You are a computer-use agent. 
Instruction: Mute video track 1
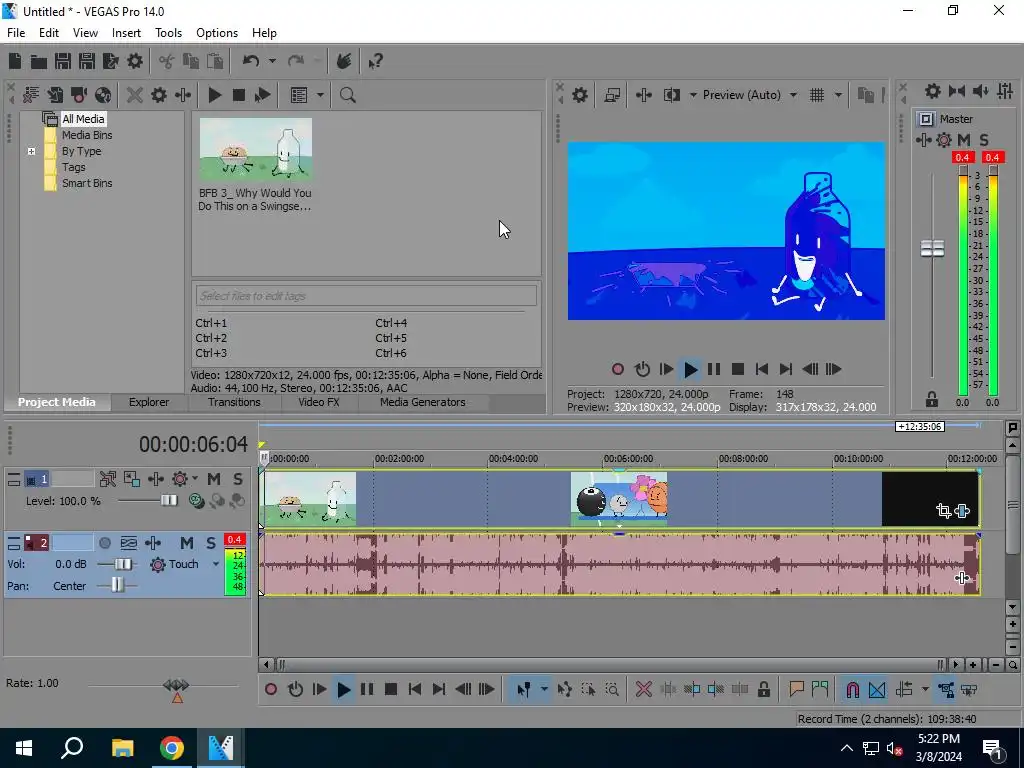[214, 479]
